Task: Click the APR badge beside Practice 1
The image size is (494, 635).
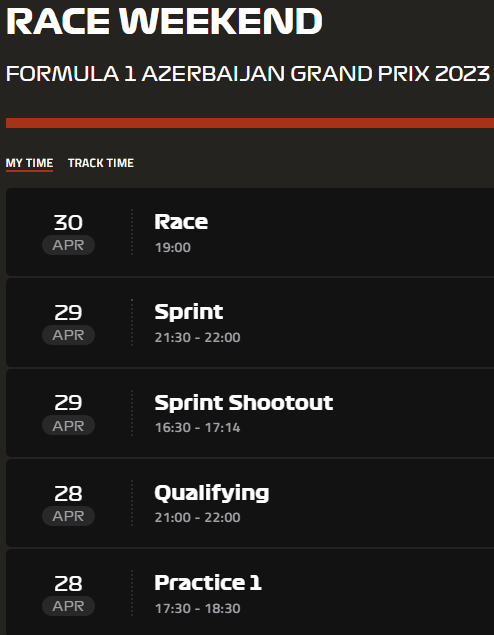Action: click(68, 606)
